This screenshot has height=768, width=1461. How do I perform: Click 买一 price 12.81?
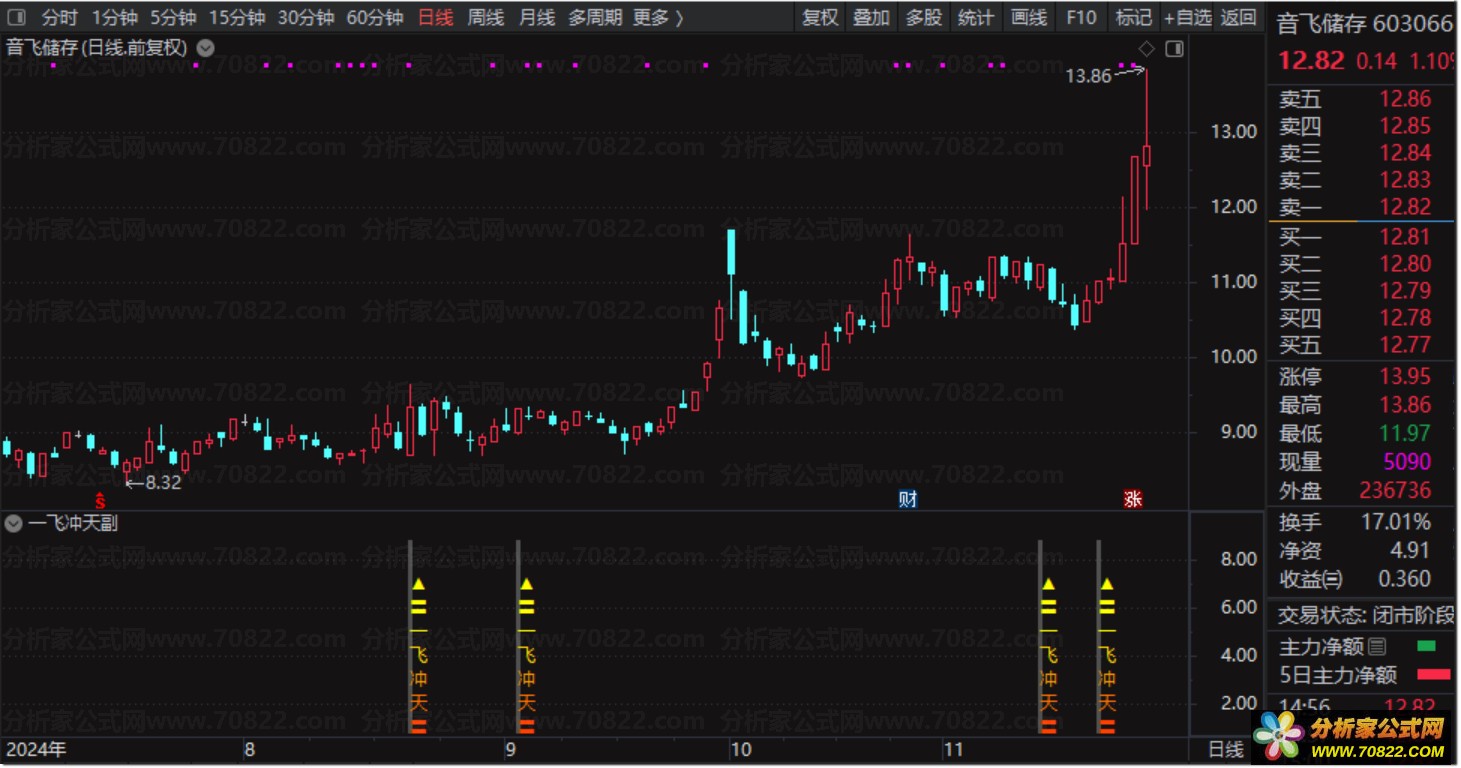click(1405, 237)
